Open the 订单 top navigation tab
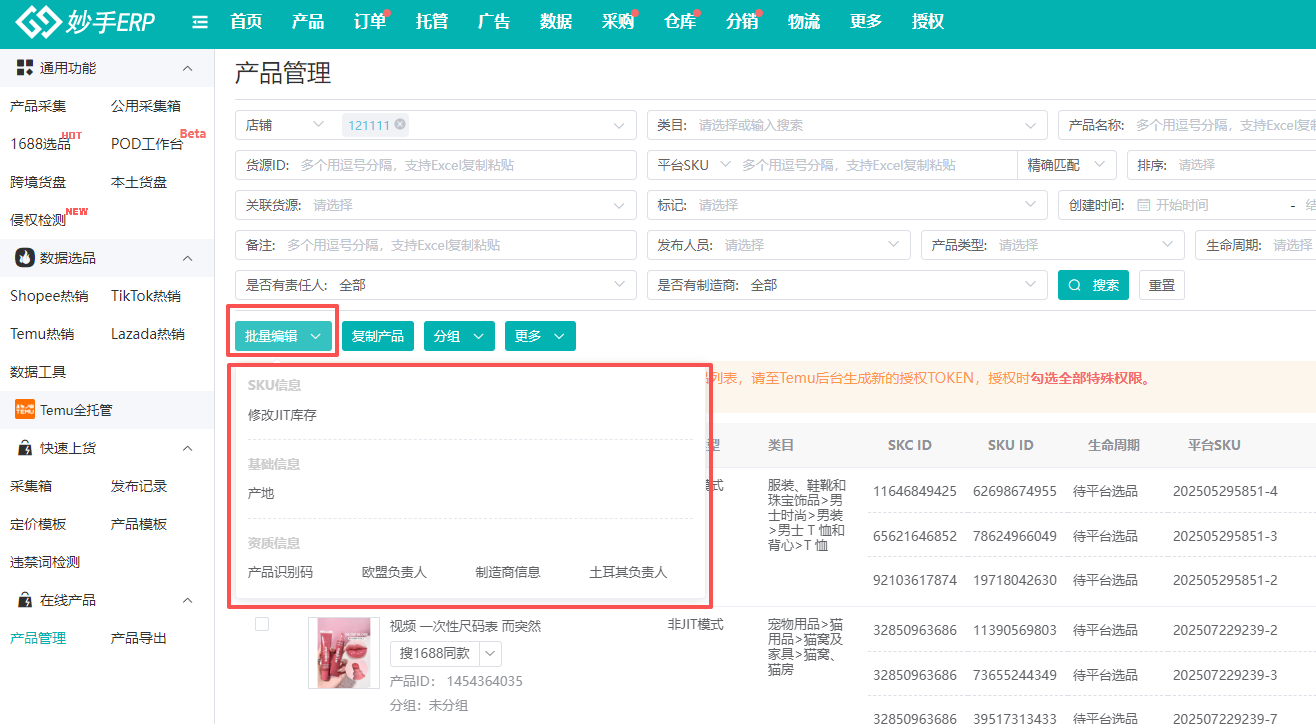1316x724 pixels. click(x=370, y=22)
